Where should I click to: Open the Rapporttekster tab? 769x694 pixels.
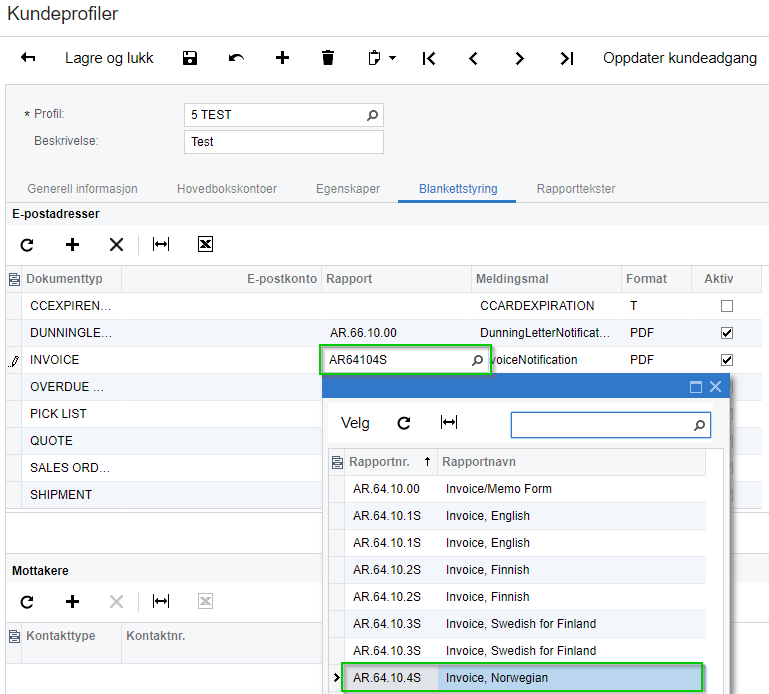[x=576, y=189]
